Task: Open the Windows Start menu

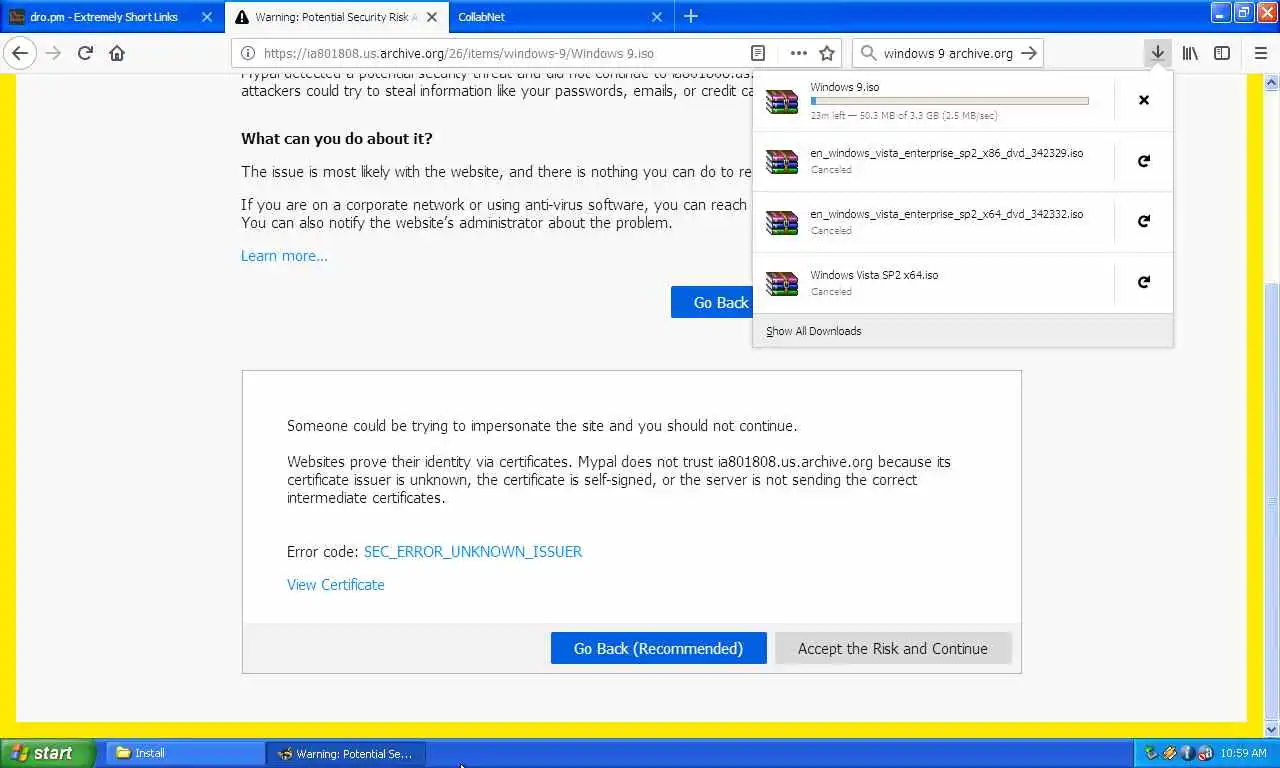Action: [47, 753]
